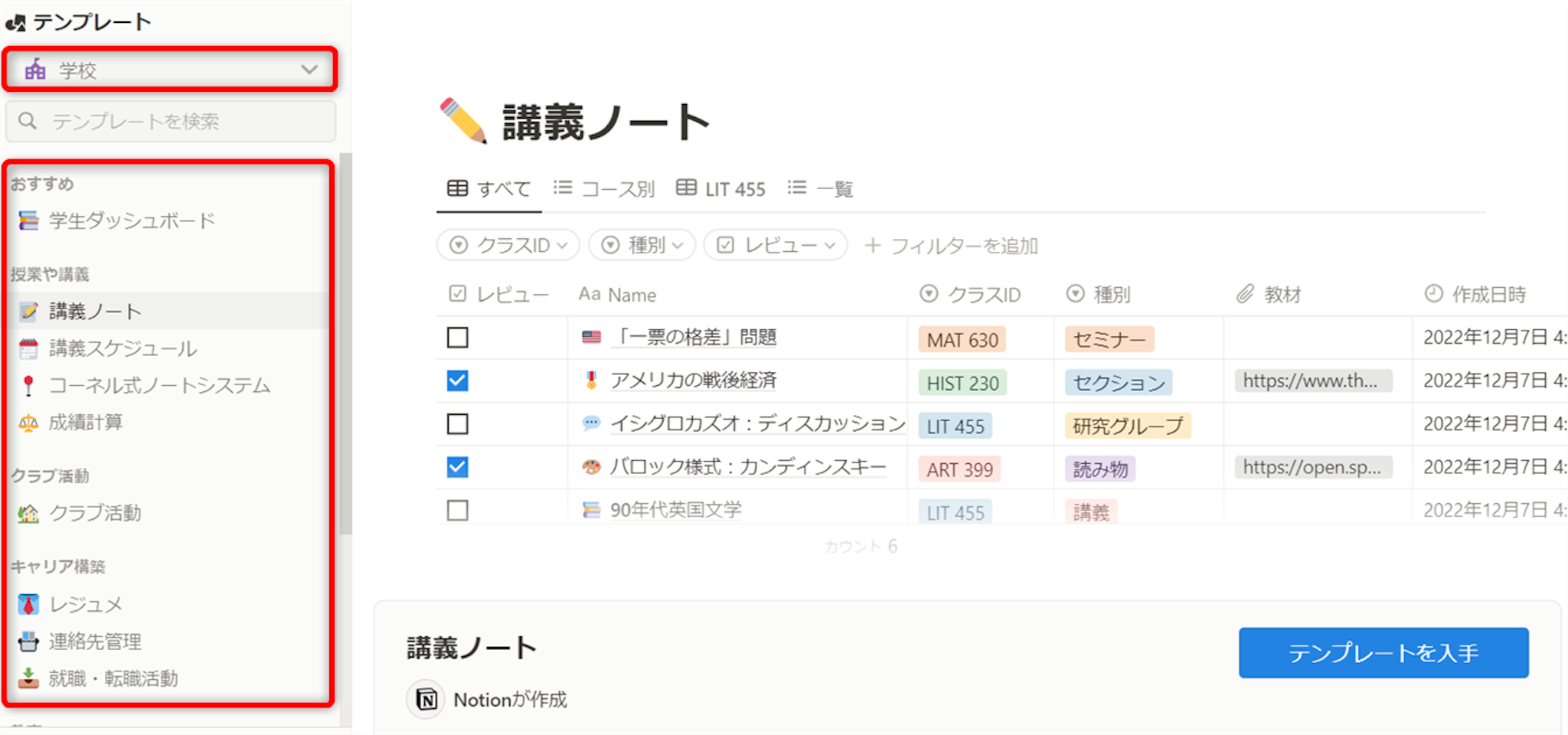Image resolution: width=1568 pixels, height=735 pixels.
Task: Expand the 種別 filter dropdown
Action: click(x=642, y=246)
